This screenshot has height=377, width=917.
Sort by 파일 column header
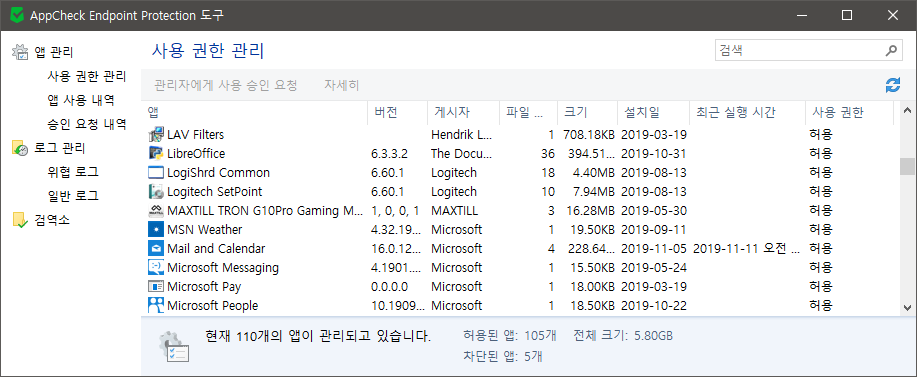(529, 113)
